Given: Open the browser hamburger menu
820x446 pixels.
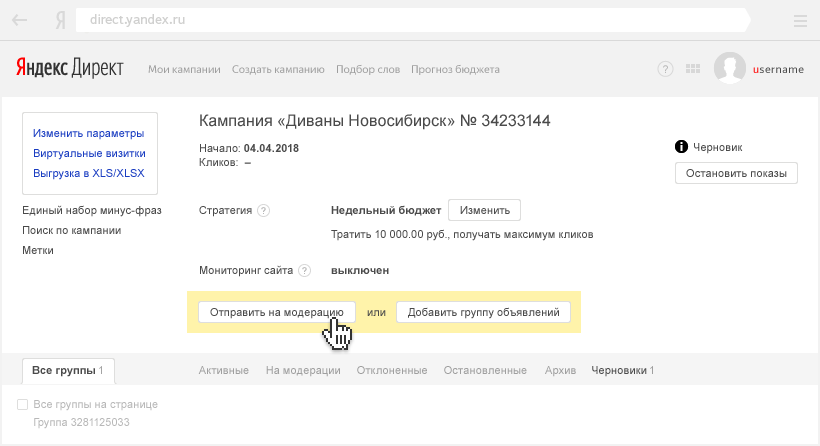Looking at the screenshot, I should tap(800, 20).
